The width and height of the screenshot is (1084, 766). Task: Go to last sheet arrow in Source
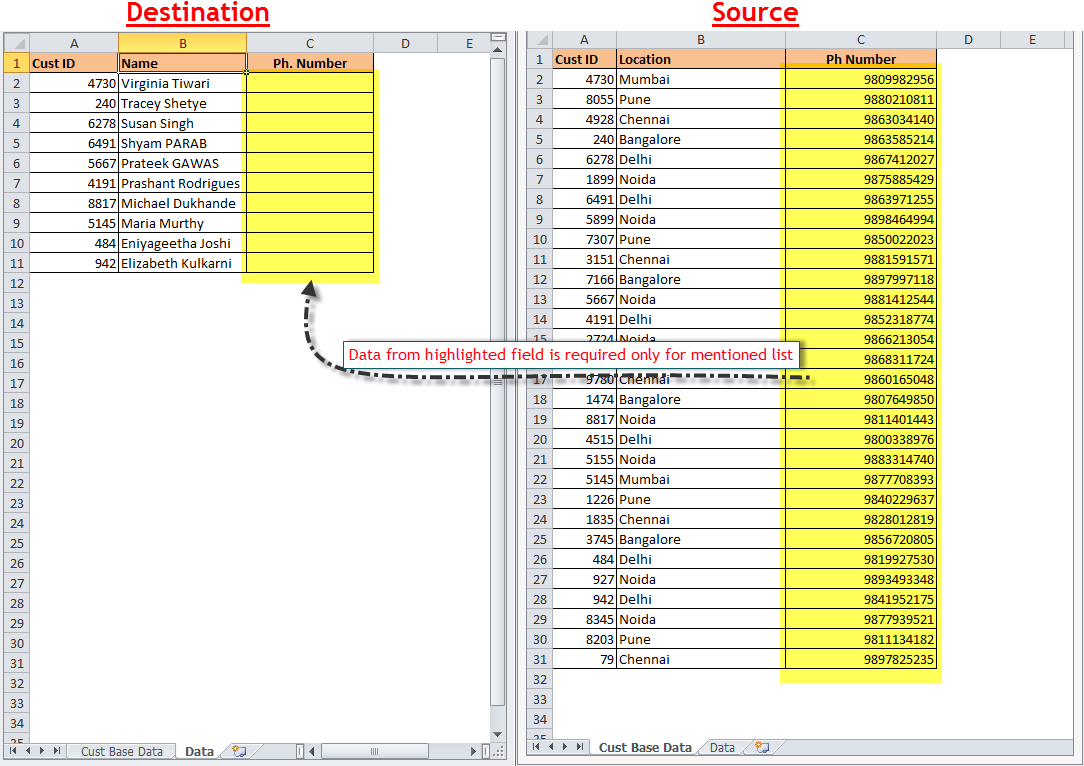pyautogui.click(x=580, y=747)
